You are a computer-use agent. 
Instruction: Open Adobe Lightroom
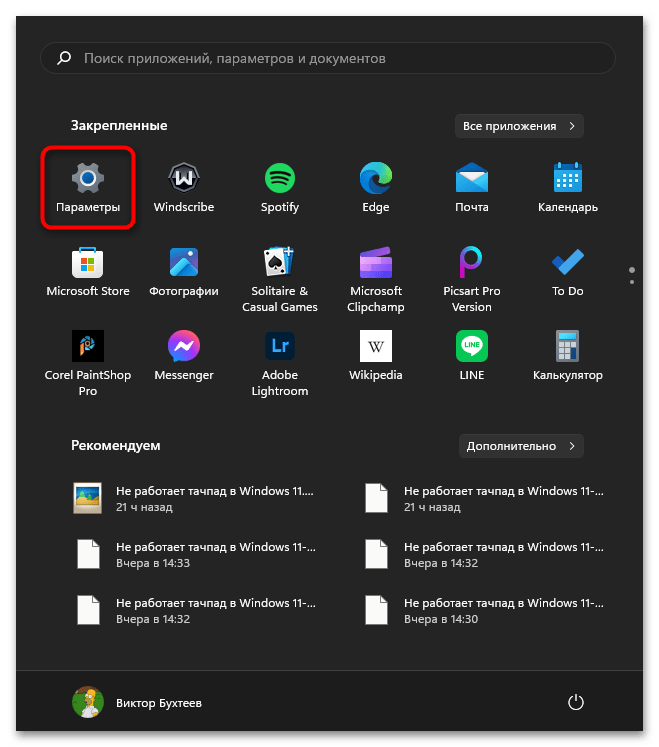280,363
